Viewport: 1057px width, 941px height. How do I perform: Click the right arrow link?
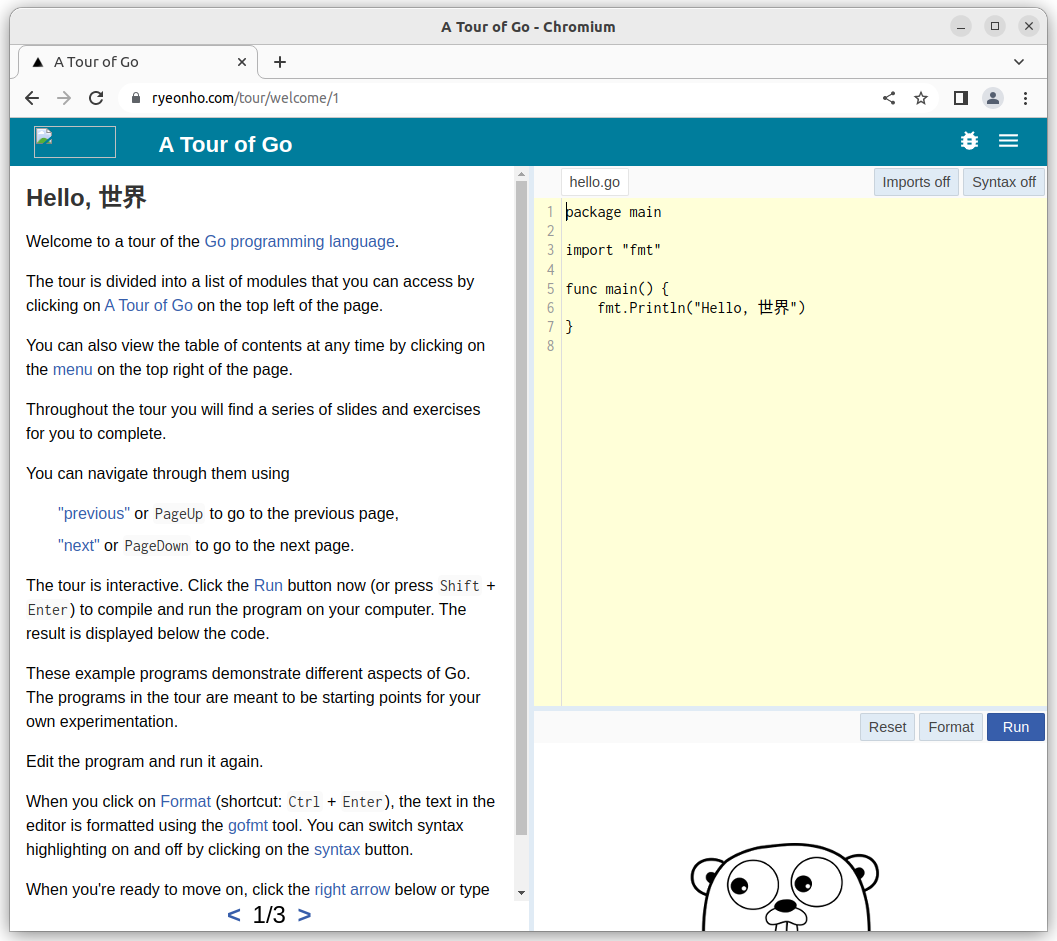tap(352, 890)
